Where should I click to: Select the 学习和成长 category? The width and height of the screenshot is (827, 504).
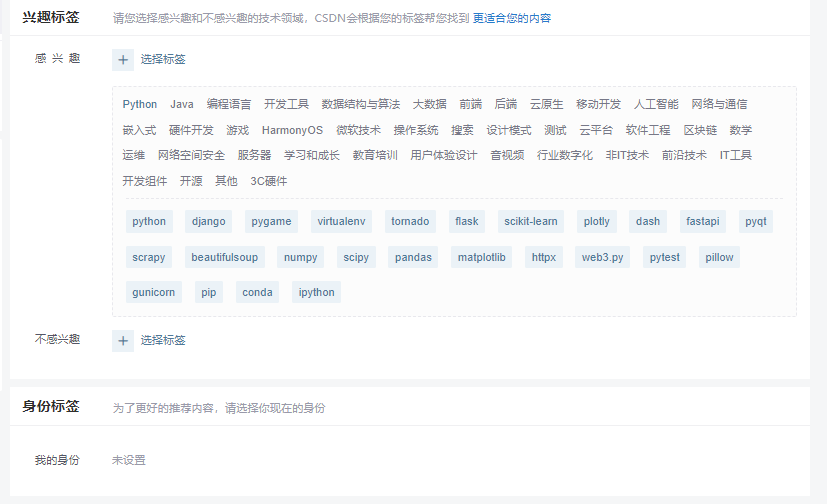tap(312, 155)
